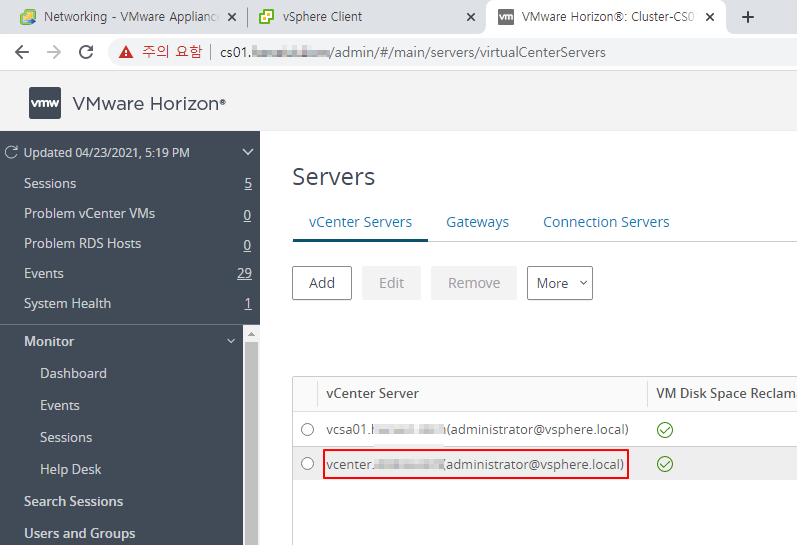Open Dashboard under Monitor
The image size is (797, 545).
coord(73,373)
